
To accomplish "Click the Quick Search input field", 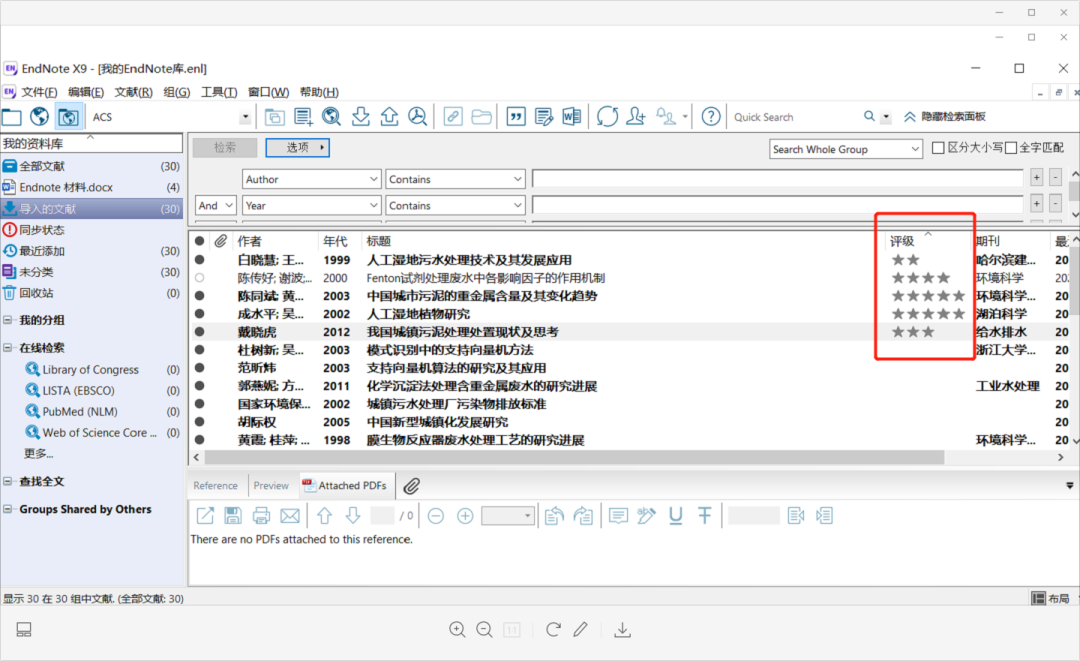I will (796, 117).
